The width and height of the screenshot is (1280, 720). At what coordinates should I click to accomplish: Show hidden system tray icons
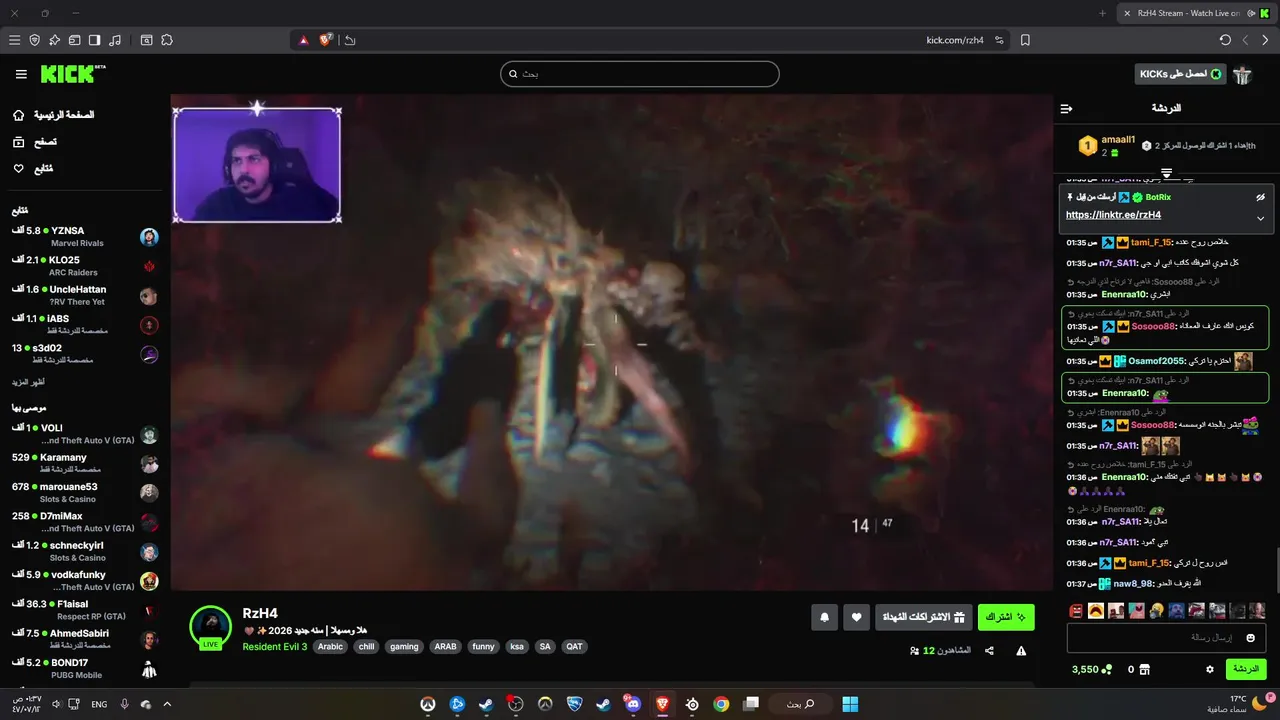[167, 704]
